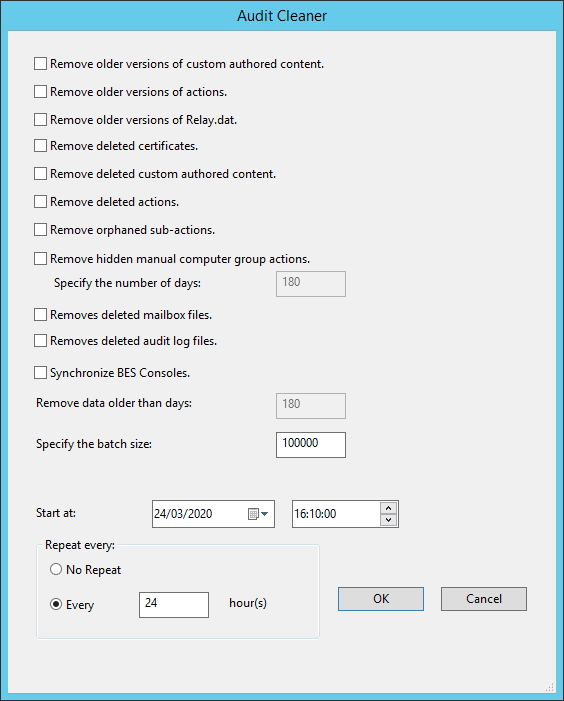Select the Every hours radio button
564x701 pixels.
click(56, 604)
